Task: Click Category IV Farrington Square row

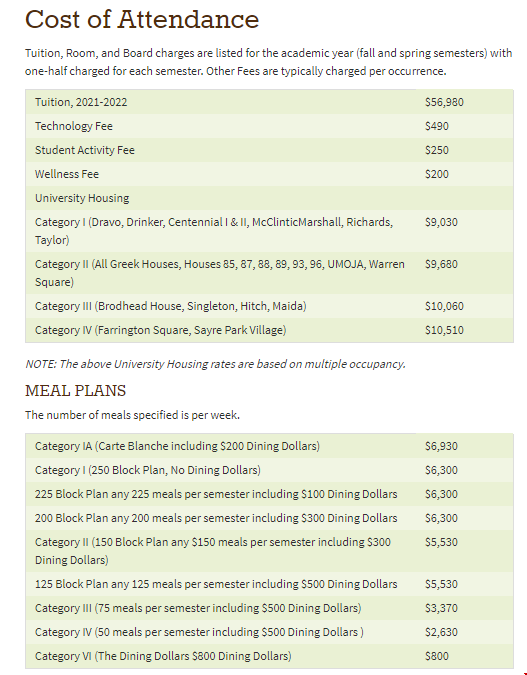Action: 269,330
